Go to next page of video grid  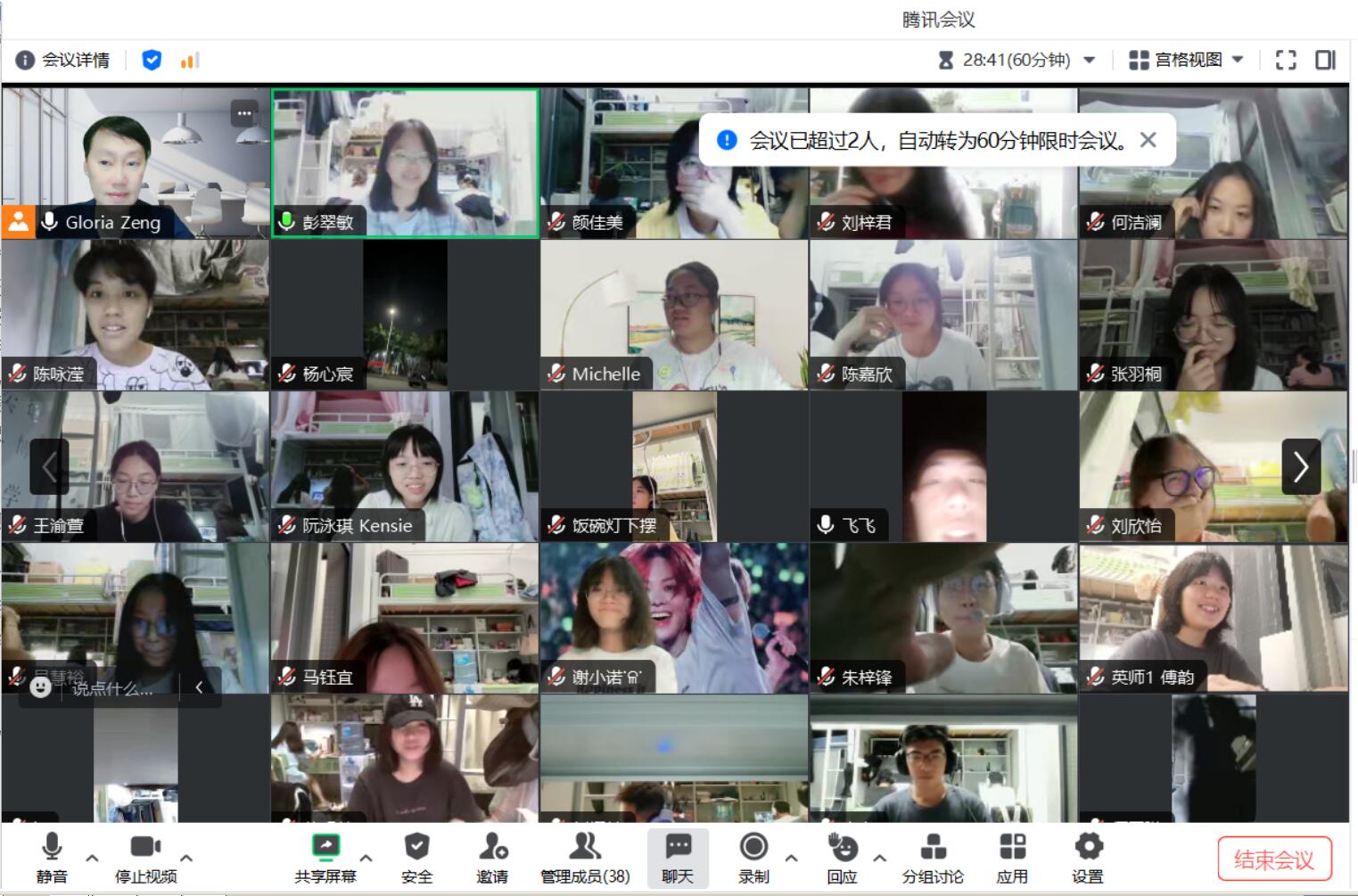pyautogui.click(x=1300, y=466)
